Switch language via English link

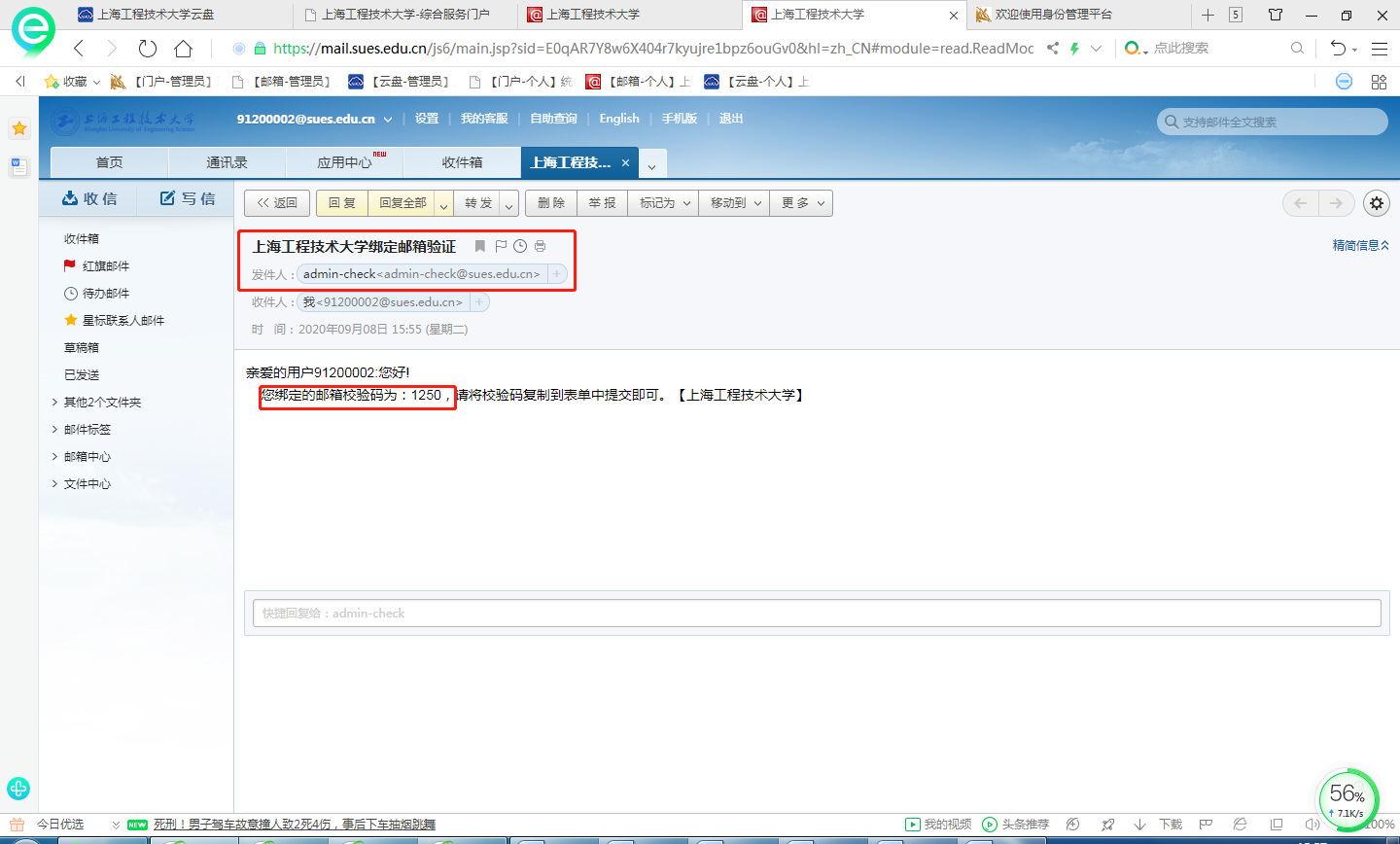click(619, 119)
